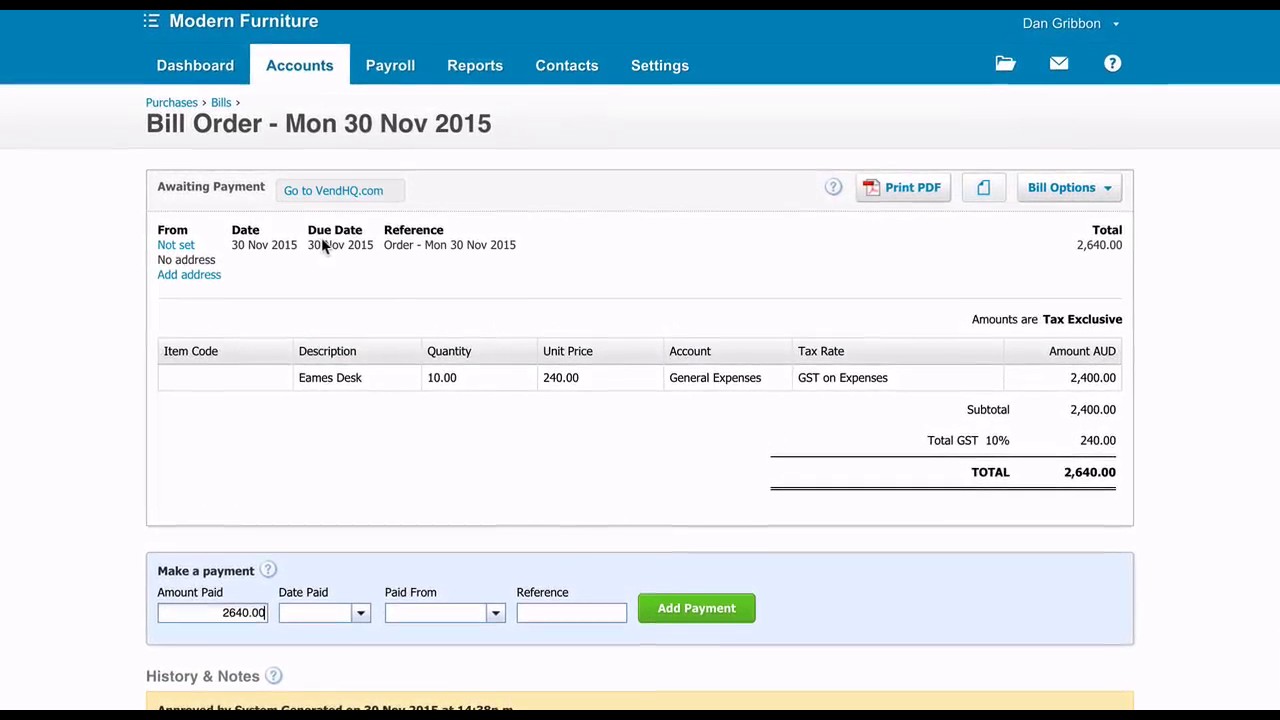Click the Add Payment button

click(x=697, y=608)
